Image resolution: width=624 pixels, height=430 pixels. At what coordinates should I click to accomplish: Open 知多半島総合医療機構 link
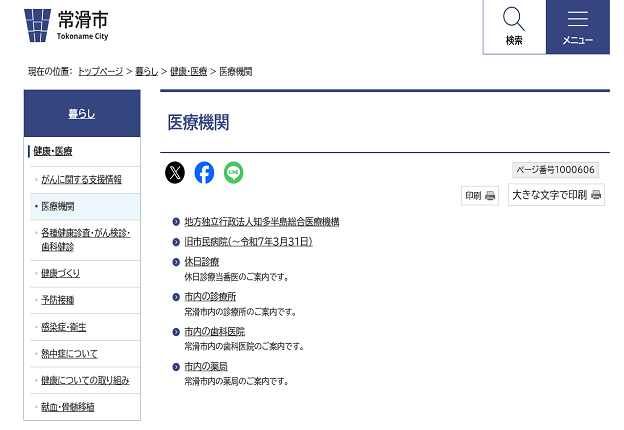[261, 222]
